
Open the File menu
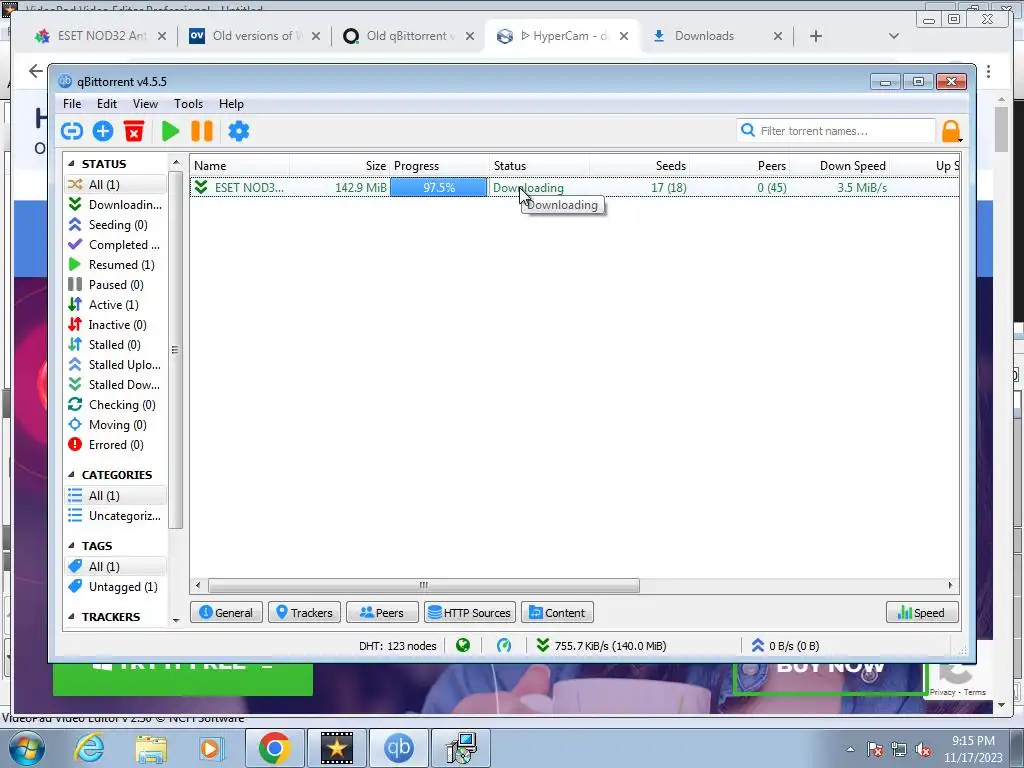coord(72,104)
